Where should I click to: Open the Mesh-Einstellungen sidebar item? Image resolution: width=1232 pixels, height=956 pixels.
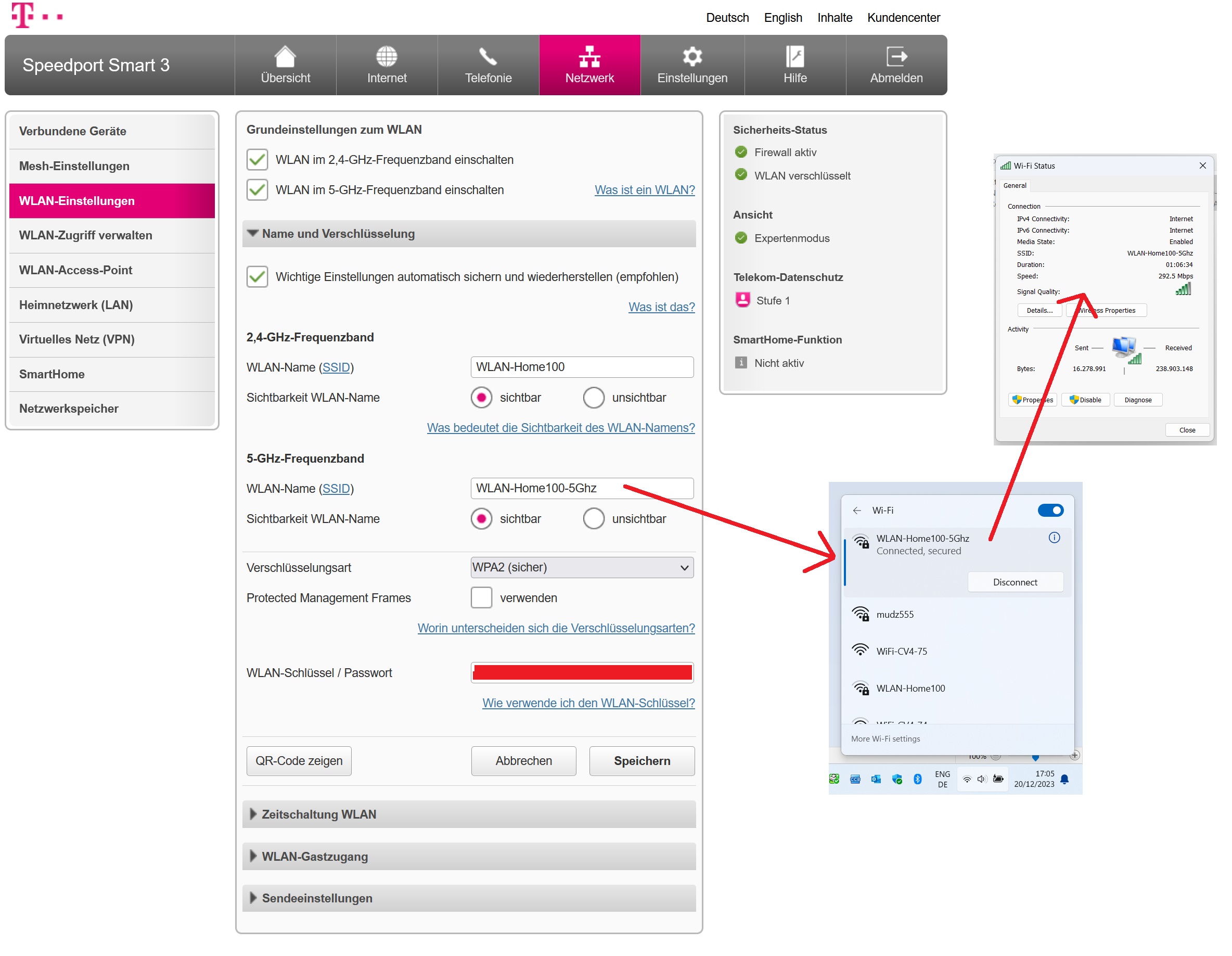point(74,166)
